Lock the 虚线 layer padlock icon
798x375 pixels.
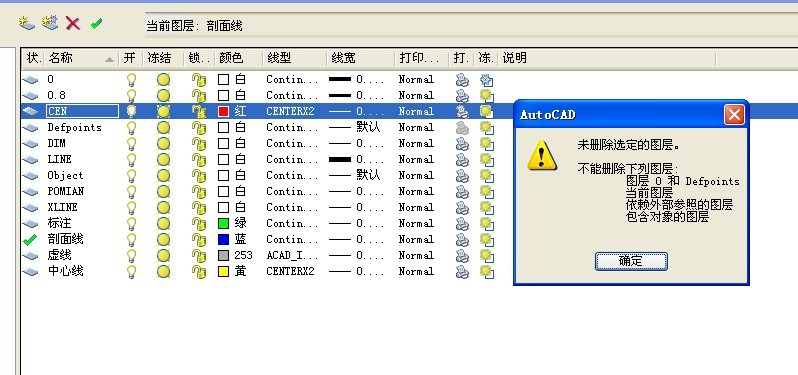(x=198, y=255)
